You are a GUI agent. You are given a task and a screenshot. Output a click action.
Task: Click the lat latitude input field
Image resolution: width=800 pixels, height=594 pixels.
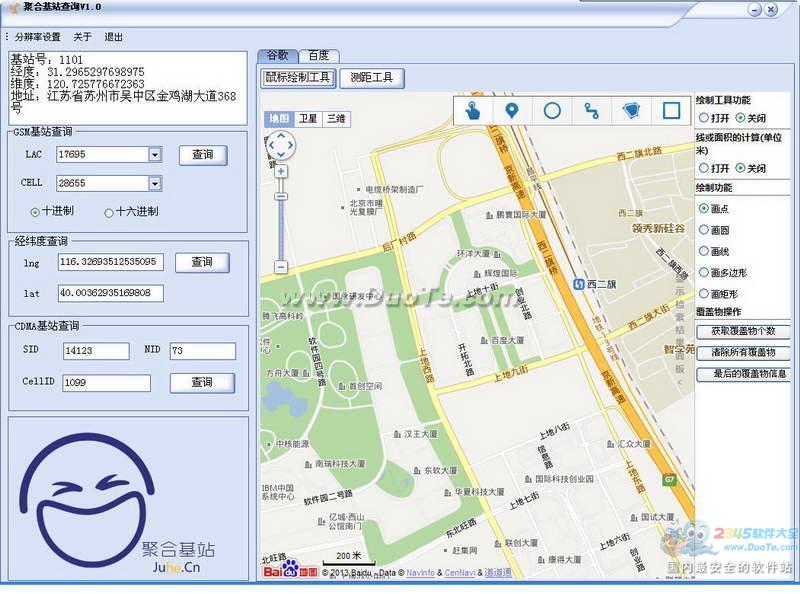[x=111, y=293]
